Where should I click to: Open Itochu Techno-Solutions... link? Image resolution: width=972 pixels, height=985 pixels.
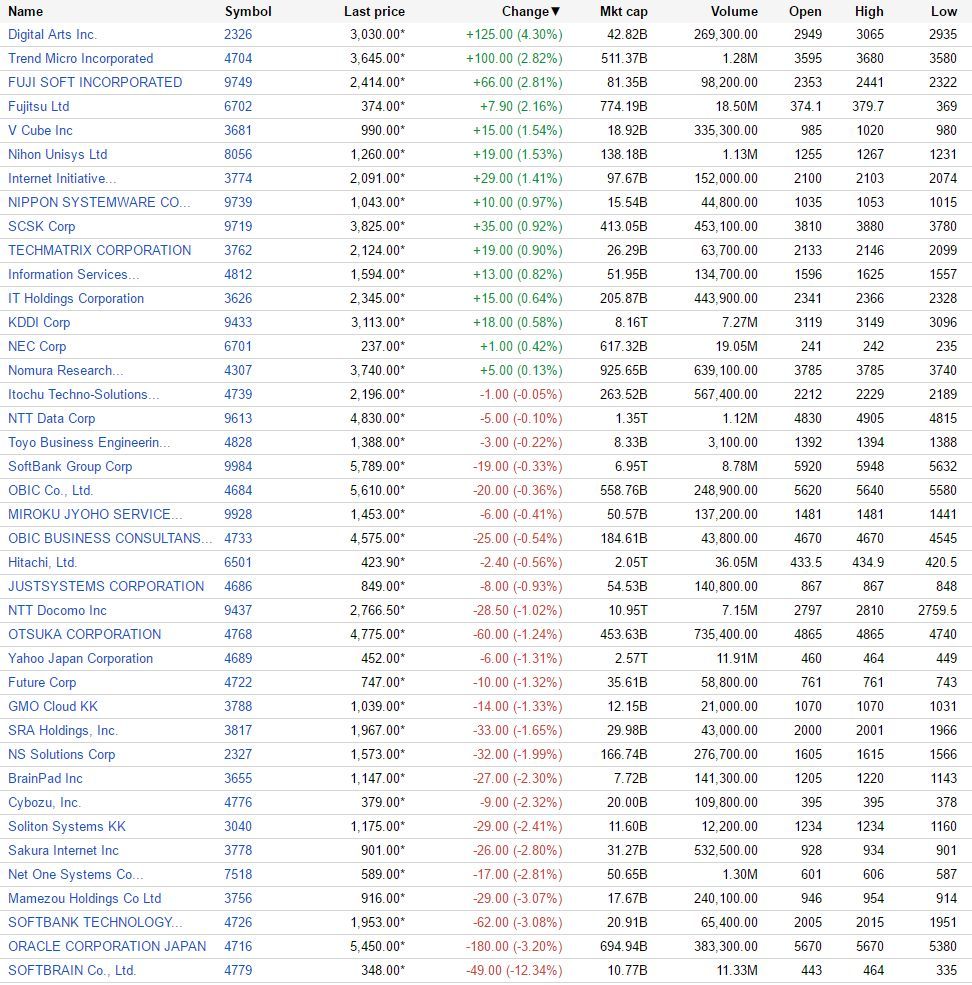[x=84, y=395]
